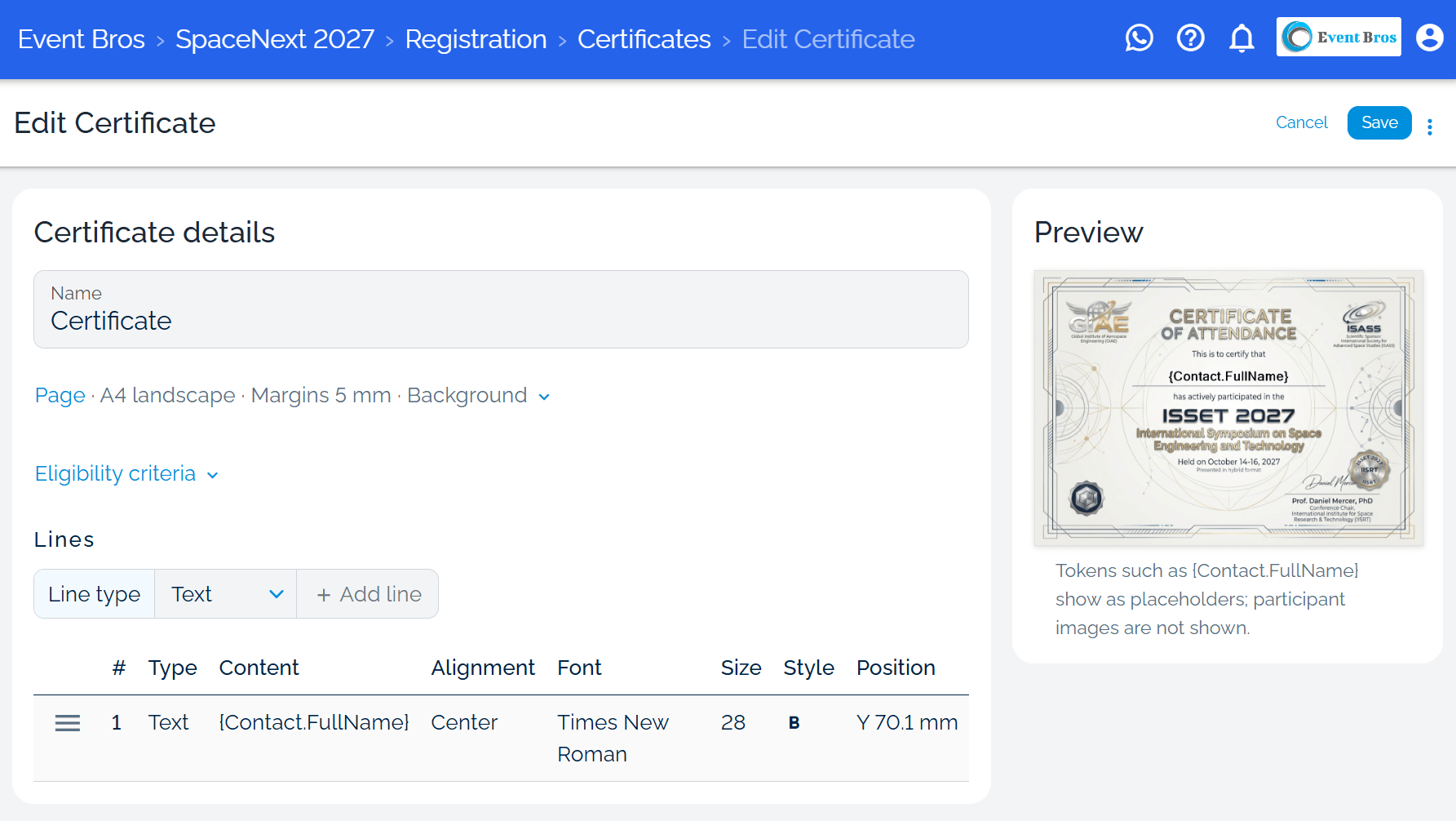
Task: Click the Event Bros logo badge
Action: point(1339,37)
